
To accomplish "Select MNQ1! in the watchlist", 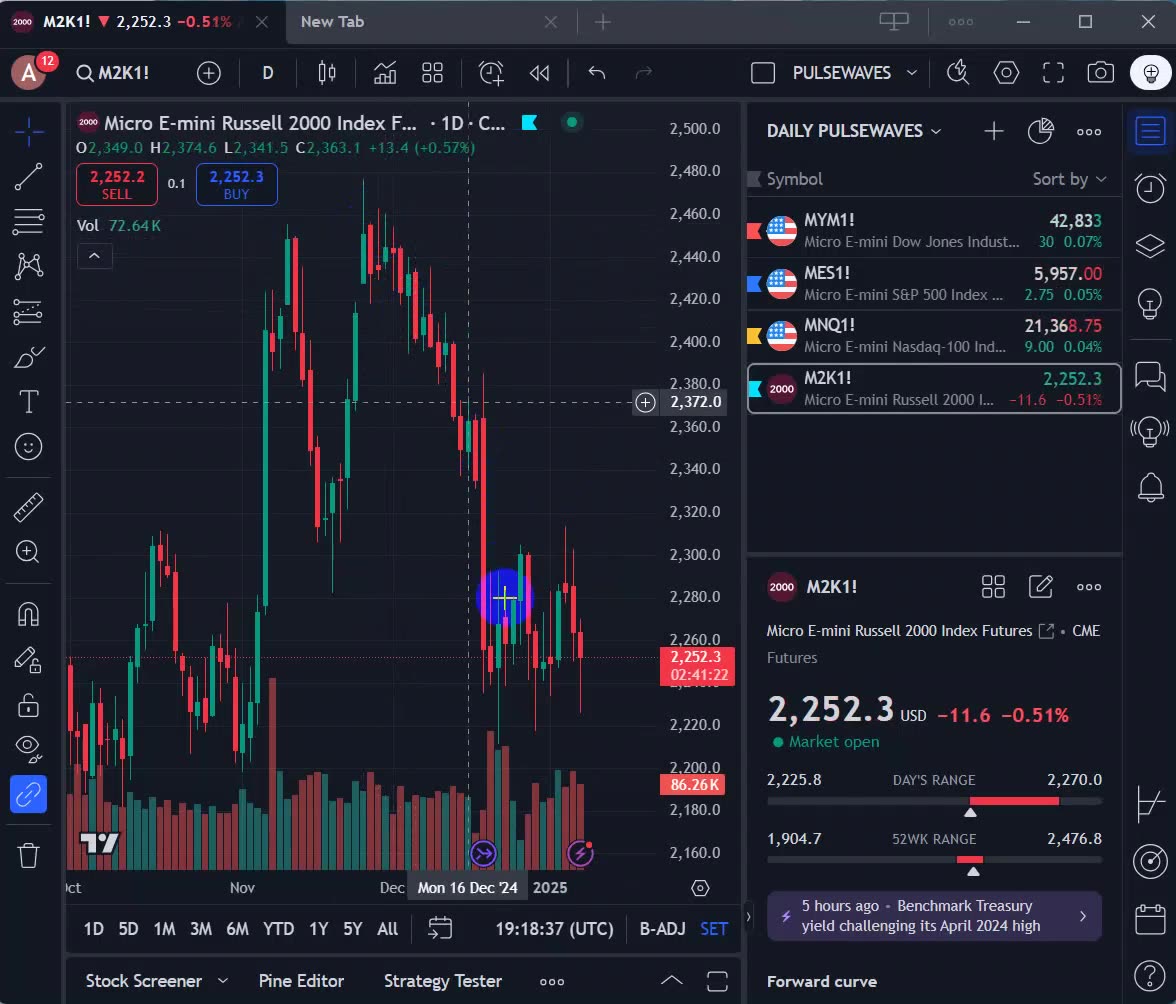I will 934,335.
